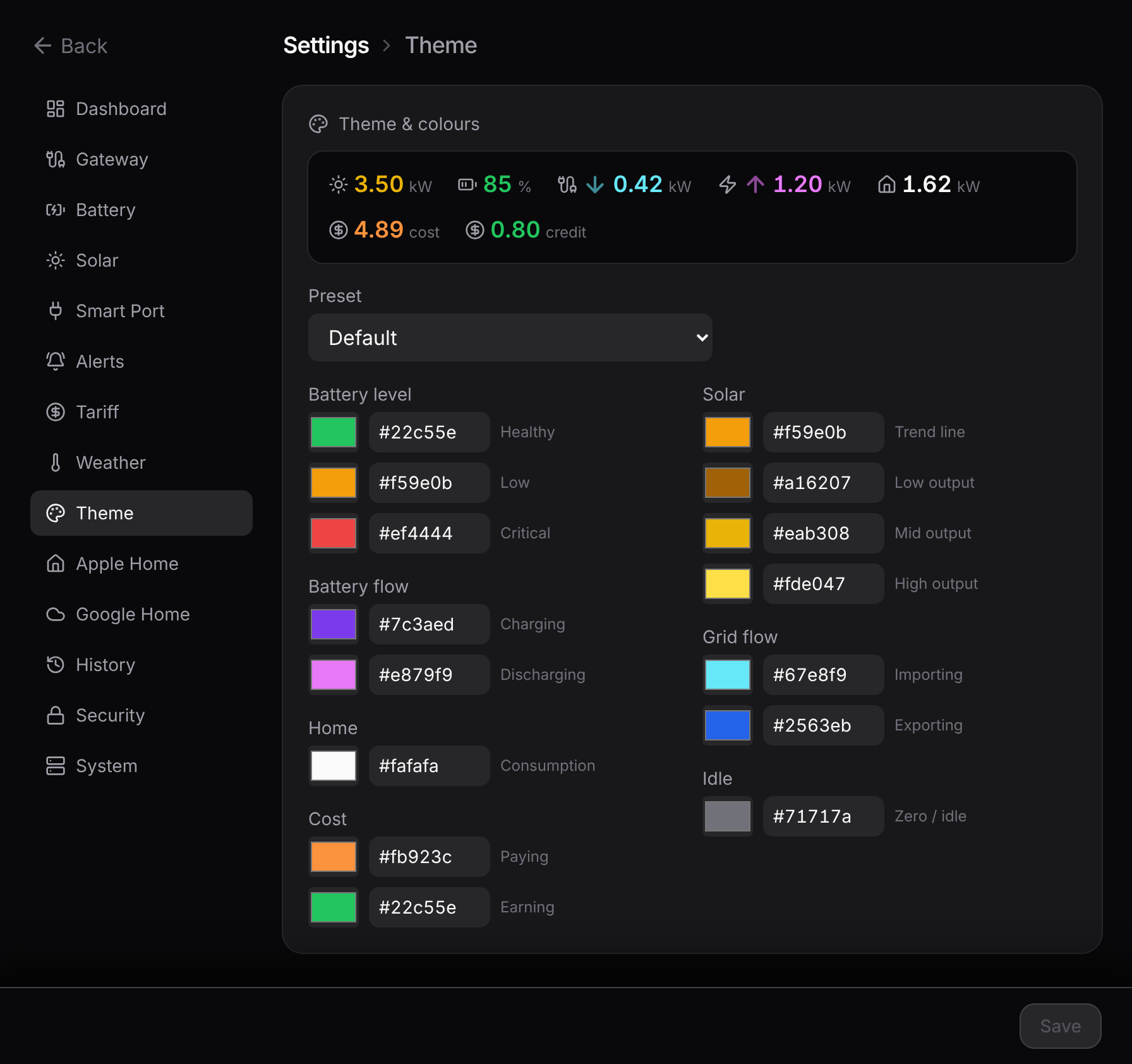Click the Low battery hex field #f59e0b

point(430,483)
